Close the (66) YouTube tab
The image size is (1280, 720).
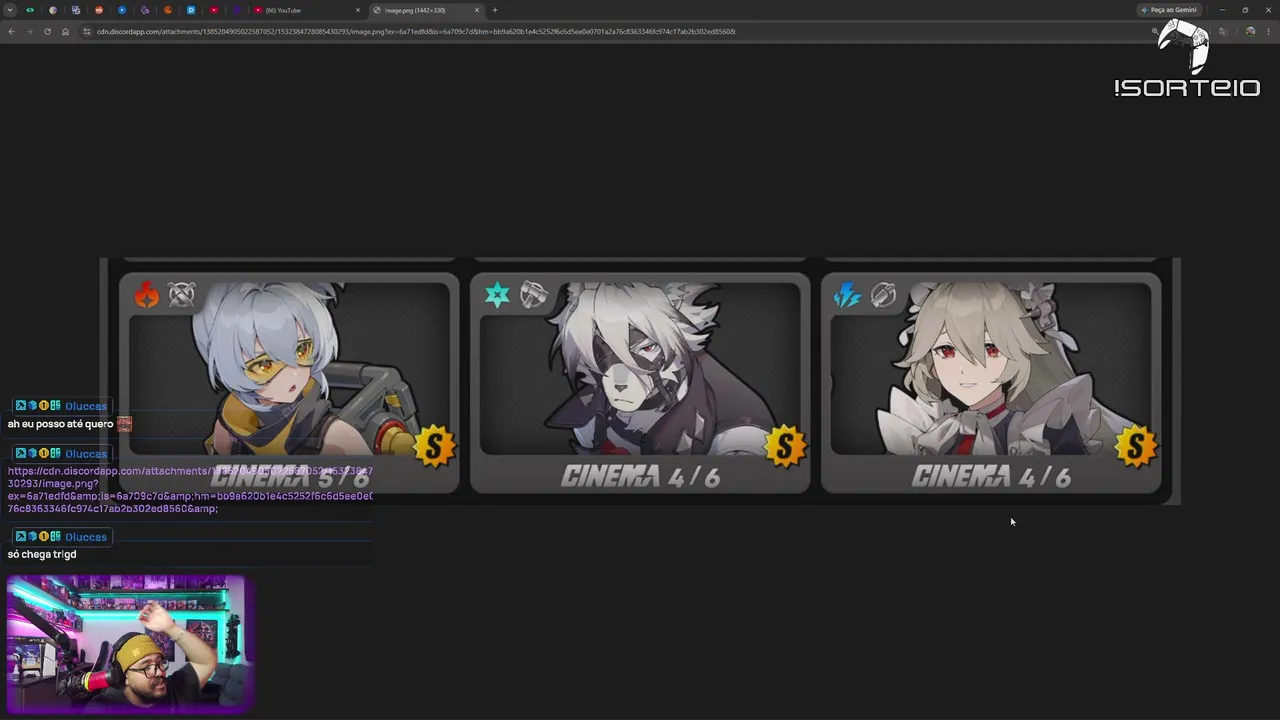[x=358, y=10]
